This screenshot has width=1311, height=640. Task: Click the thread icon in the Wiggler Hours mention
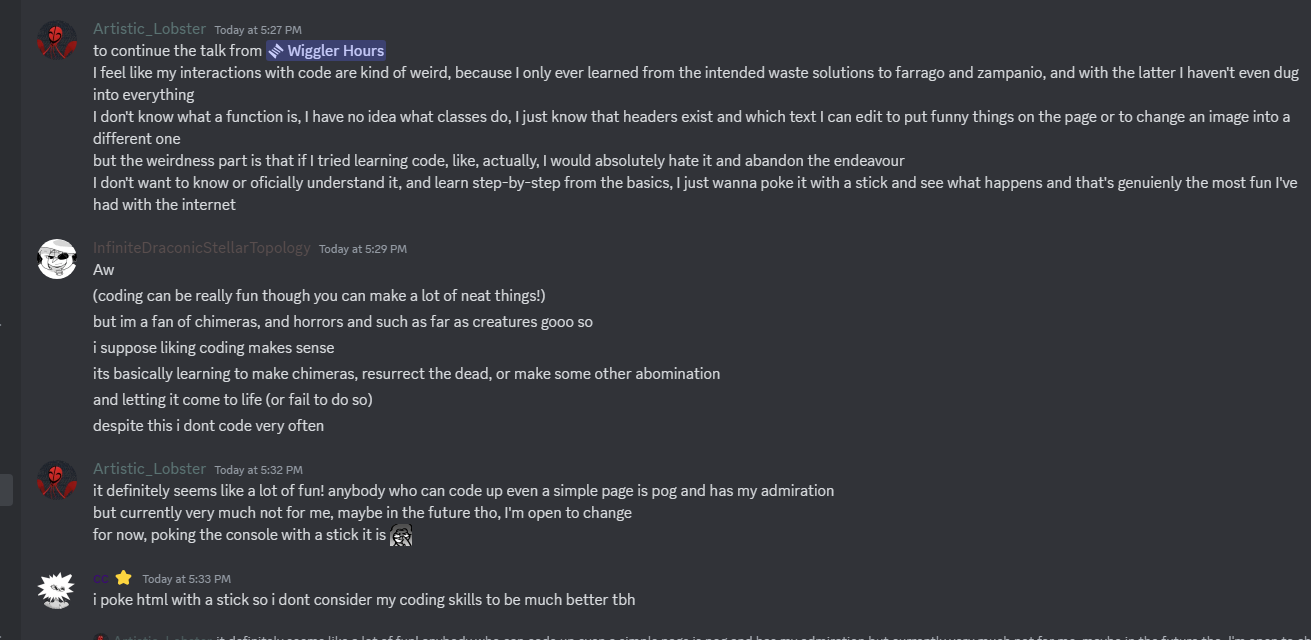coord(276,50)
